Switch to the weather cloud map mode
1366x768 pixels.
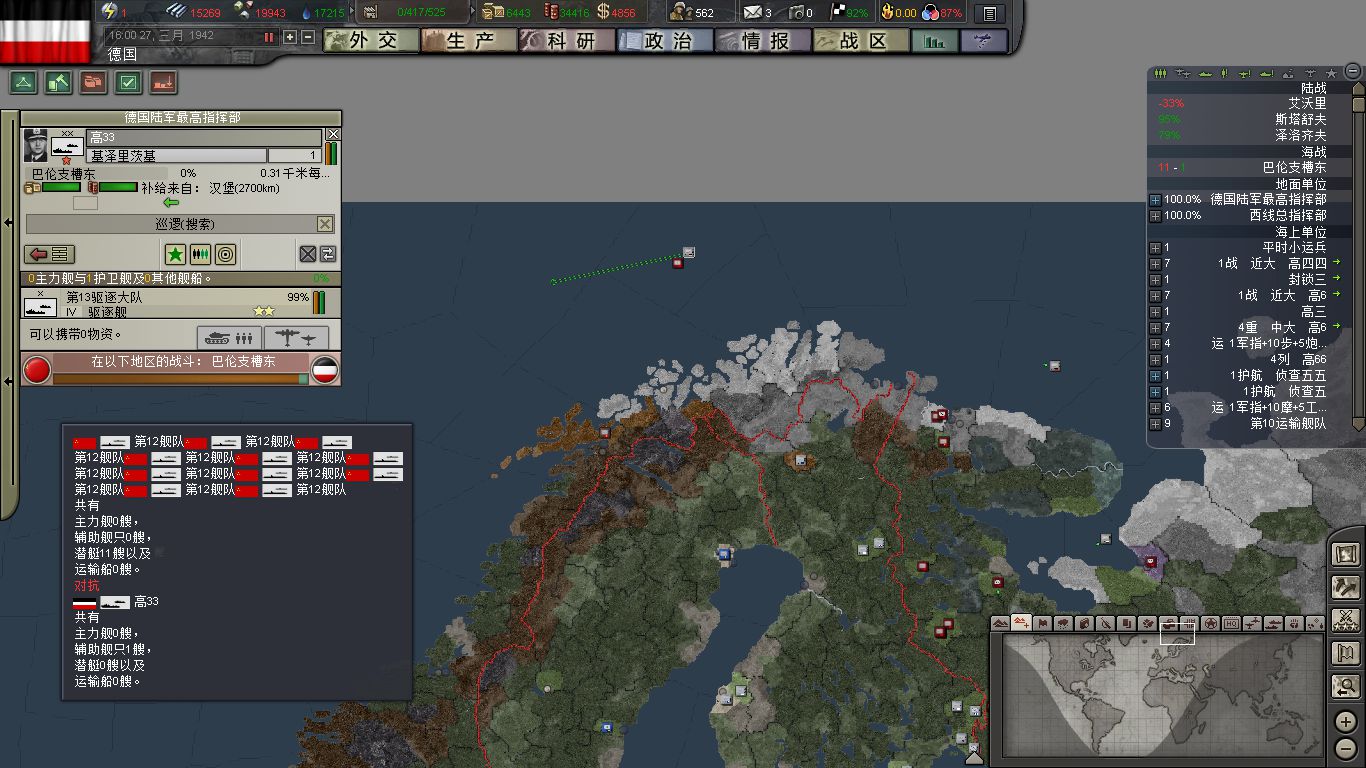click(x=1064, y=623)
